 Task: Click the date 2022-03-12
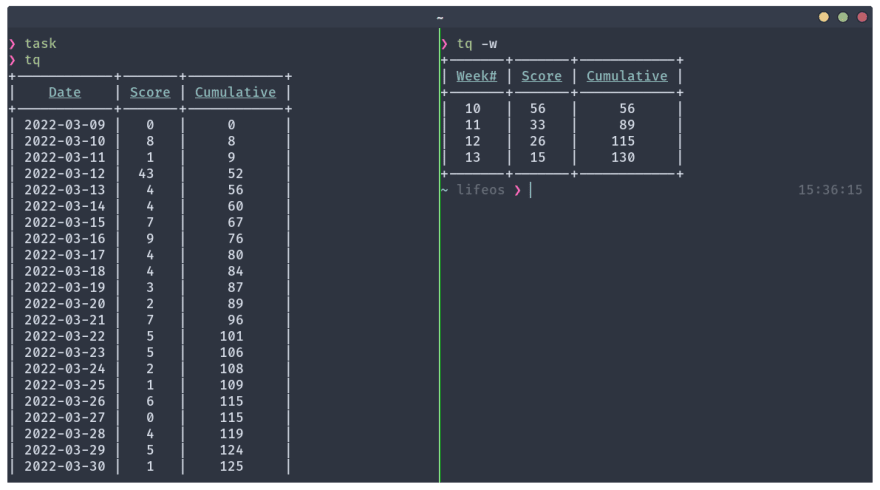[65, 174]
